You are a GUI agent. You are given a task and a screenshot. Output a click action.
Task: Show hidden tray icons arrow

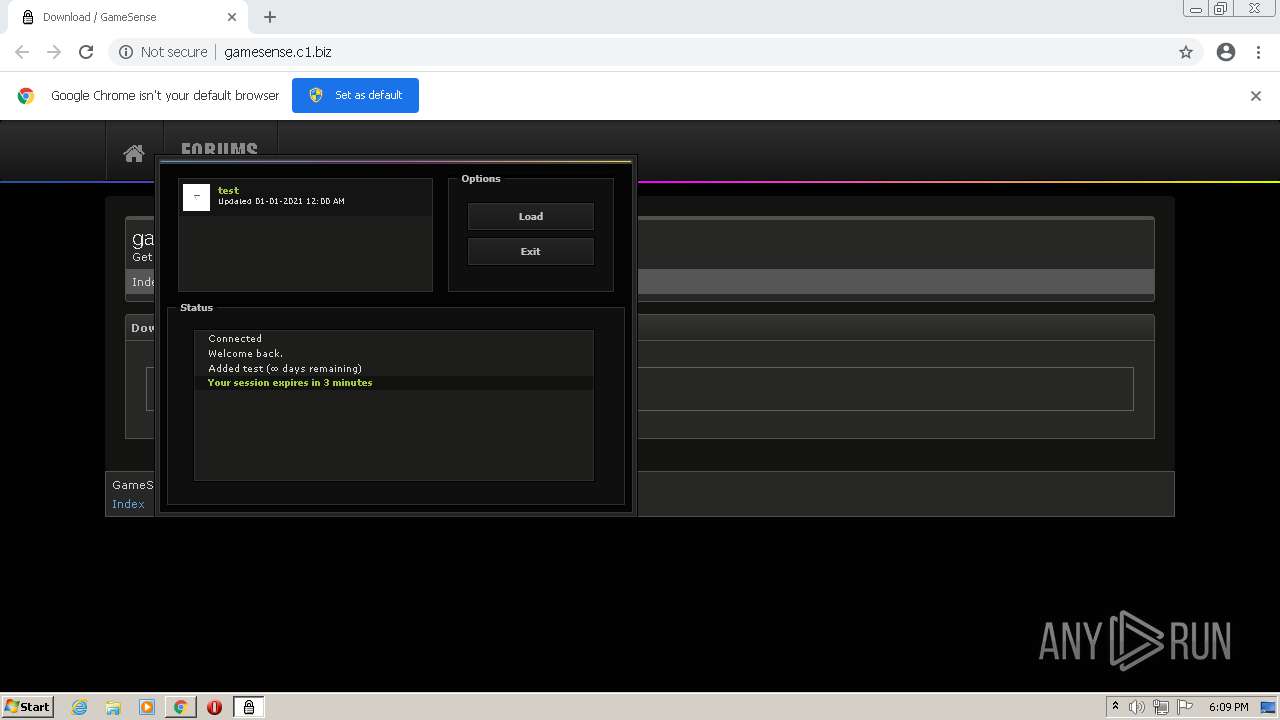(1115, 707)
